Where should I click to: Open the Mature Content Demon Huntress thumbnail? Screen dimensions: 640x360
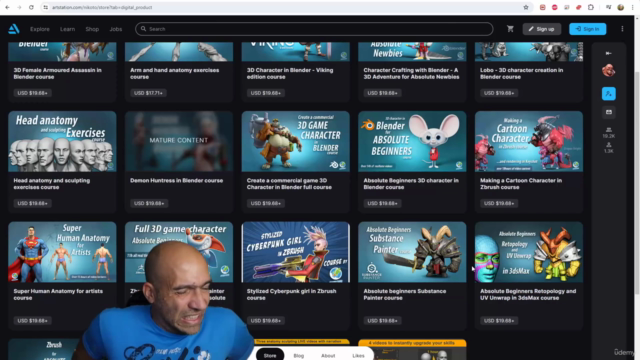179,141
